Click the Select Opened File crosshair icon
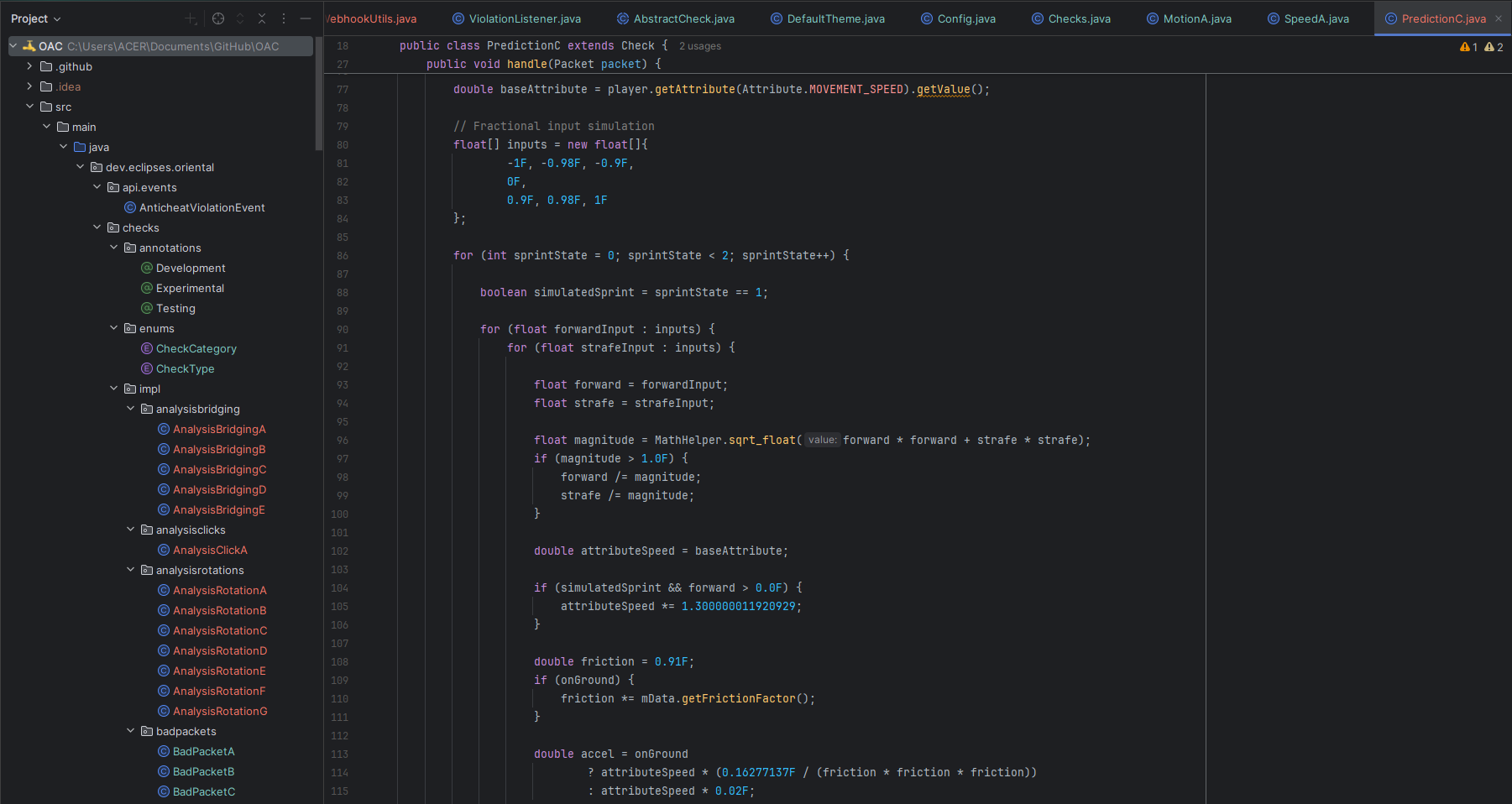Image resolution: width=1512 pixels, height=804 pixels. [218, 18]
